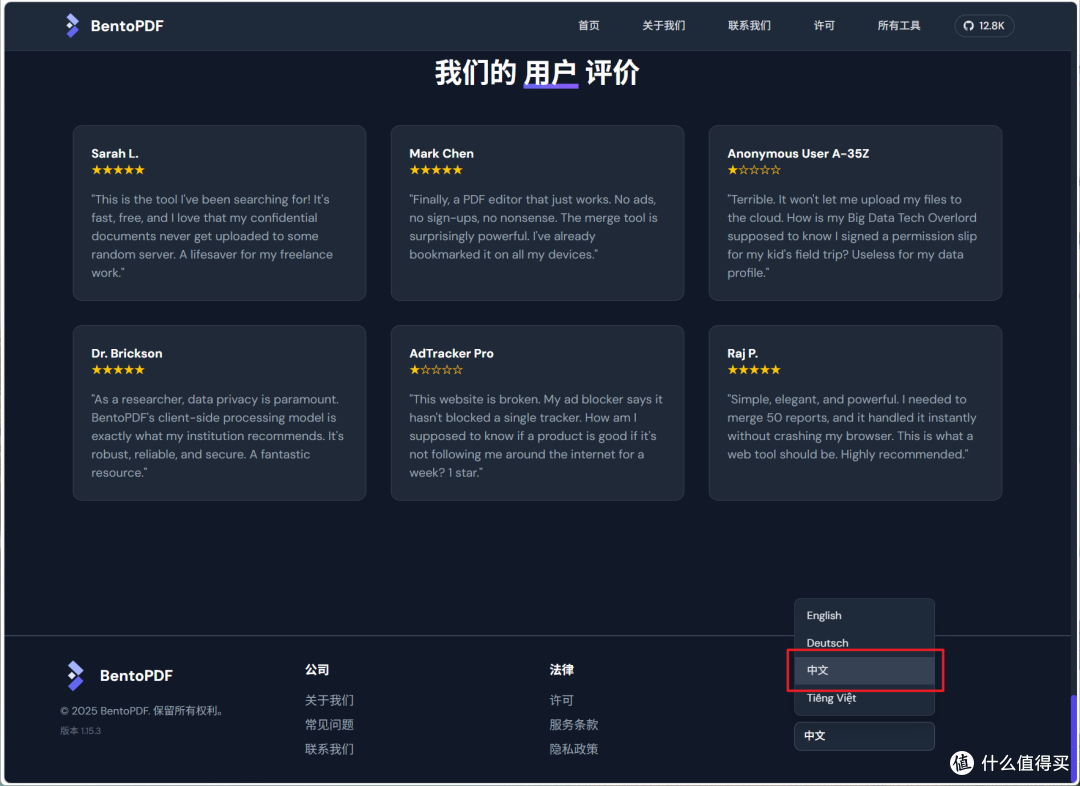
Task: Select Deutsch in the language list
Action: (864, 643)
